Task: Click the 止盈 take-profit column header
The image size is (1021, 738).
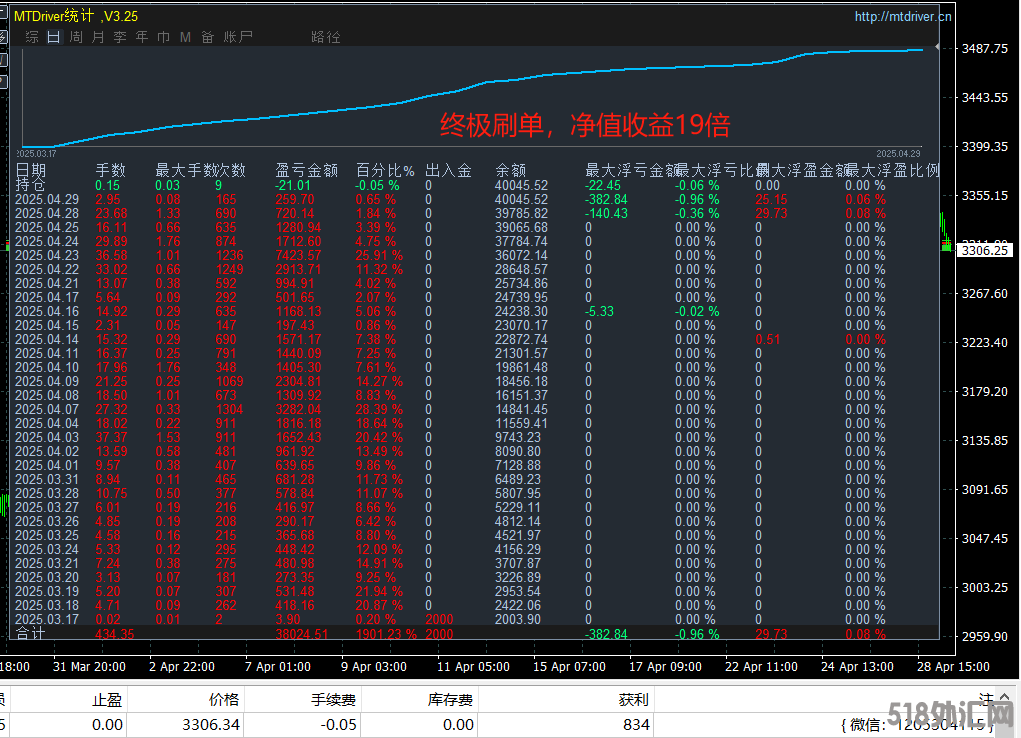Action: (107, 700)
